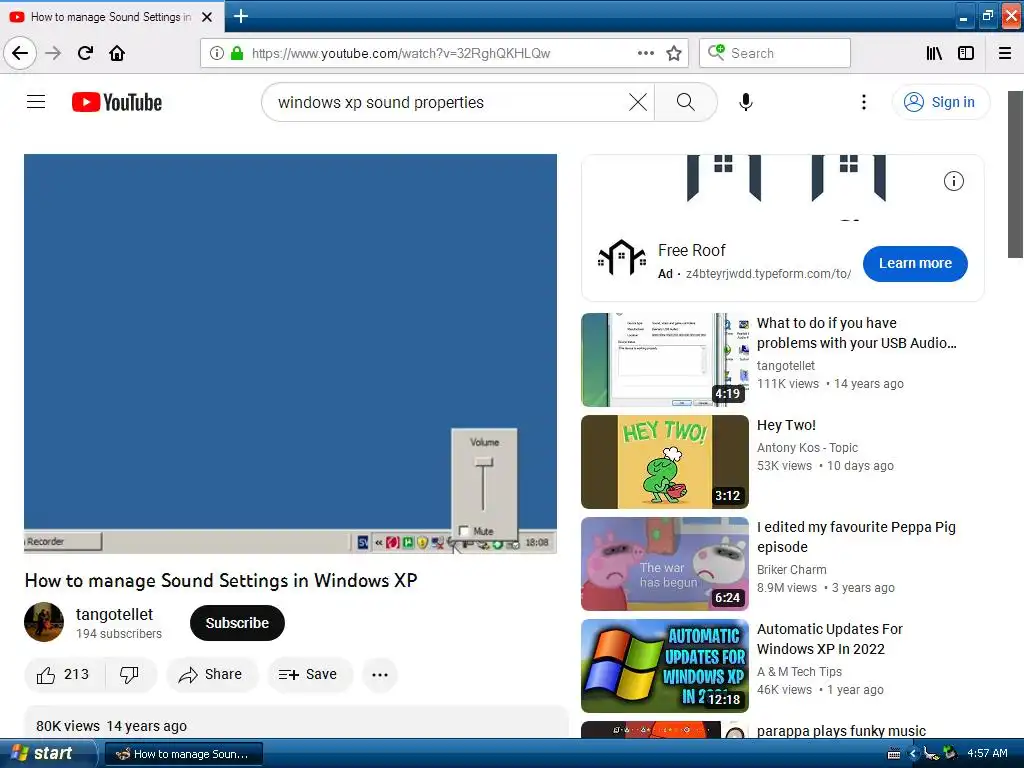Bookmark this page with the star icon

point(674,53)
